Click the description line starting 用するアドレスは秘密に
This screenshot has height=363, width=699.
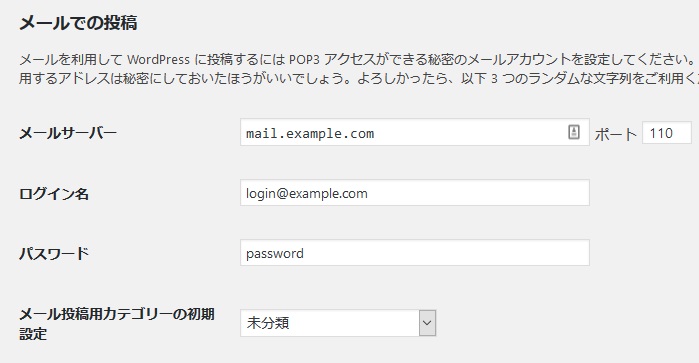pos(359,78)
